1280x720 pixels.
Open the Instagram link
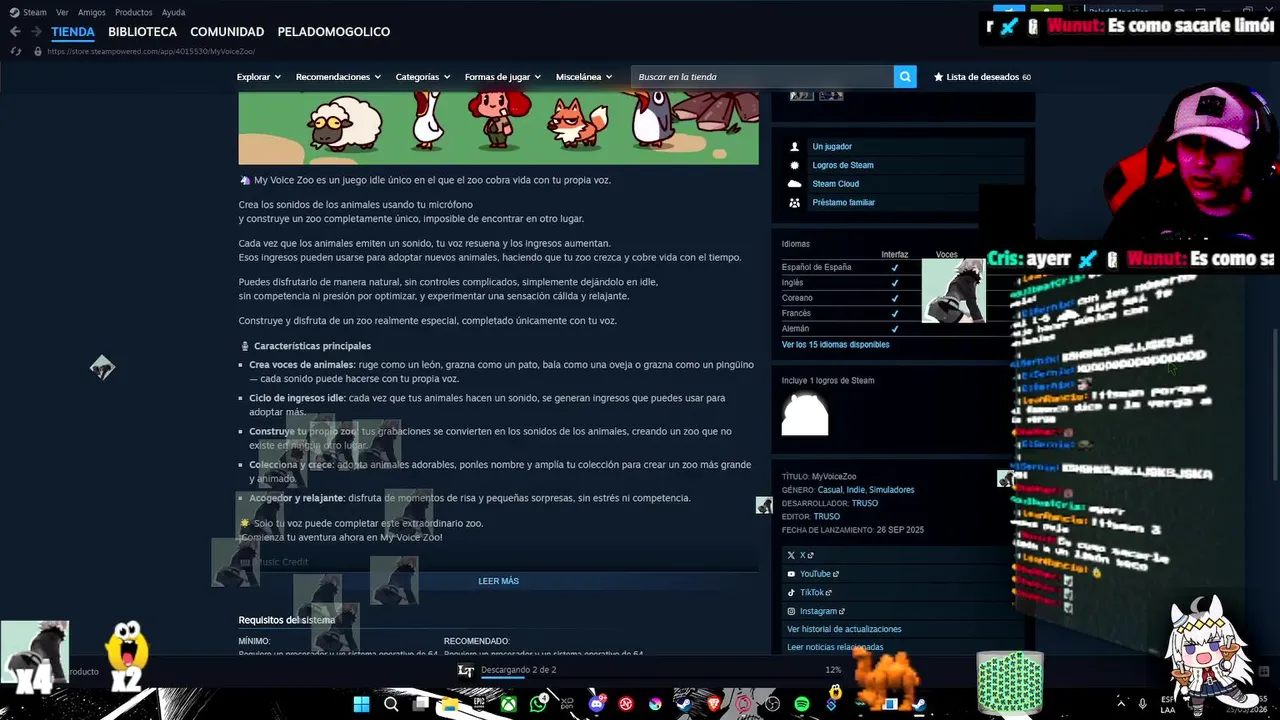coord(816,611)
